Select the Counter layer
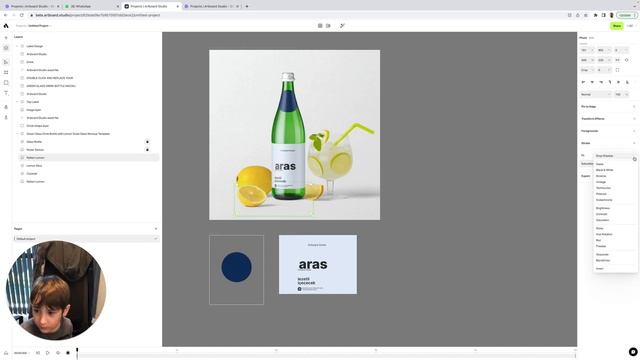 click(x=32, y=173)
